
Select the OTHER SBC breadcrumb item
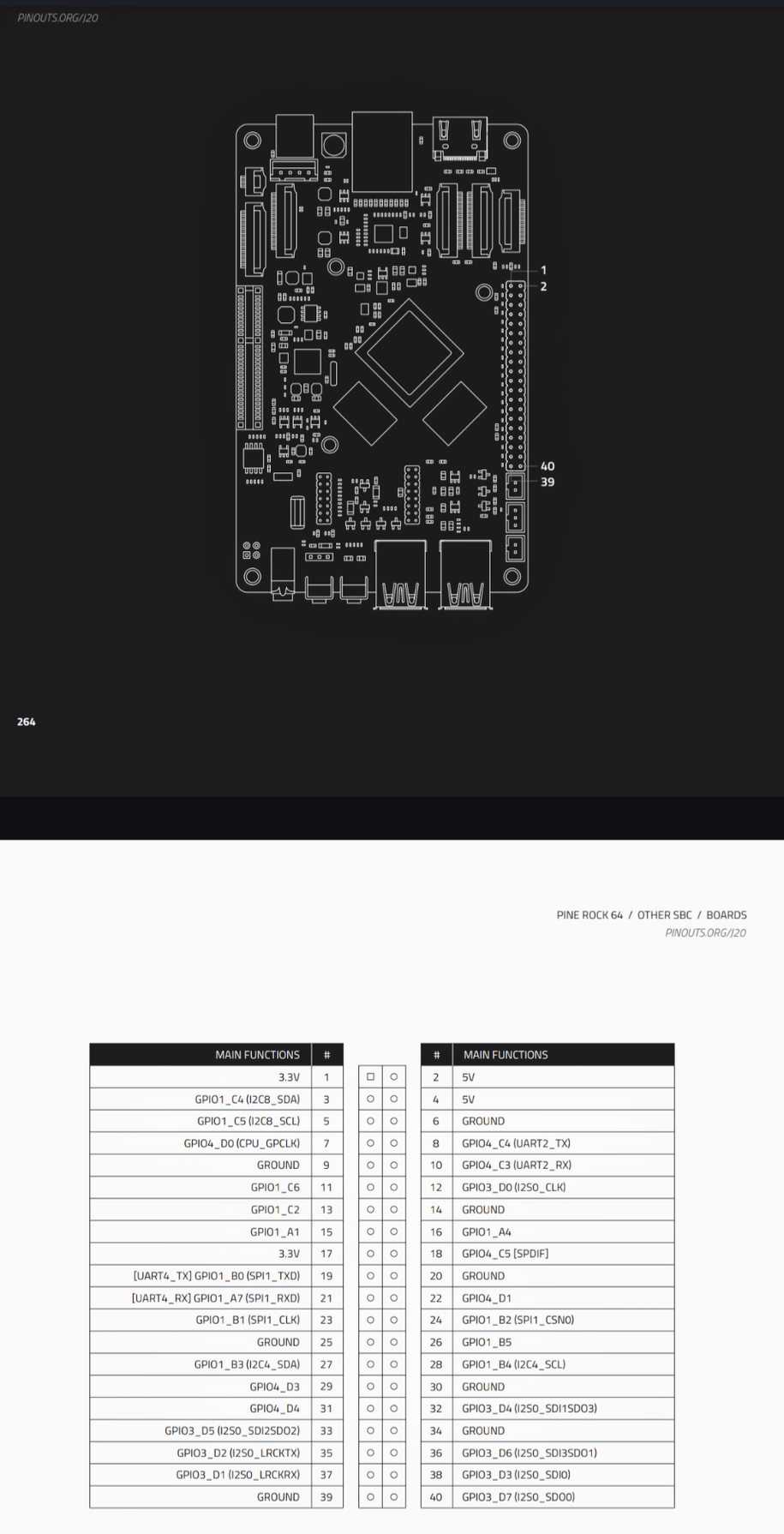664,915
